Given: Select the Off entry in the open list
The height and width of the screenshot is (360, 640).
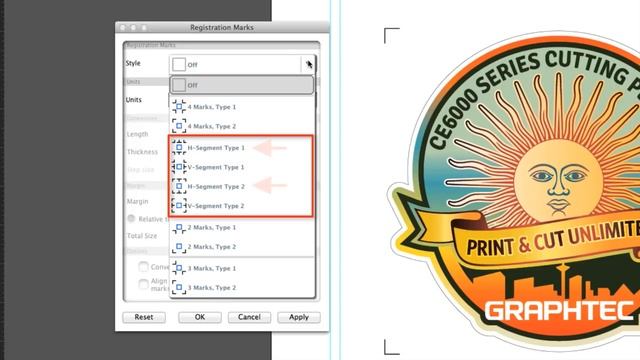Looking at the screenshot, I should click(x=242, y=85).
